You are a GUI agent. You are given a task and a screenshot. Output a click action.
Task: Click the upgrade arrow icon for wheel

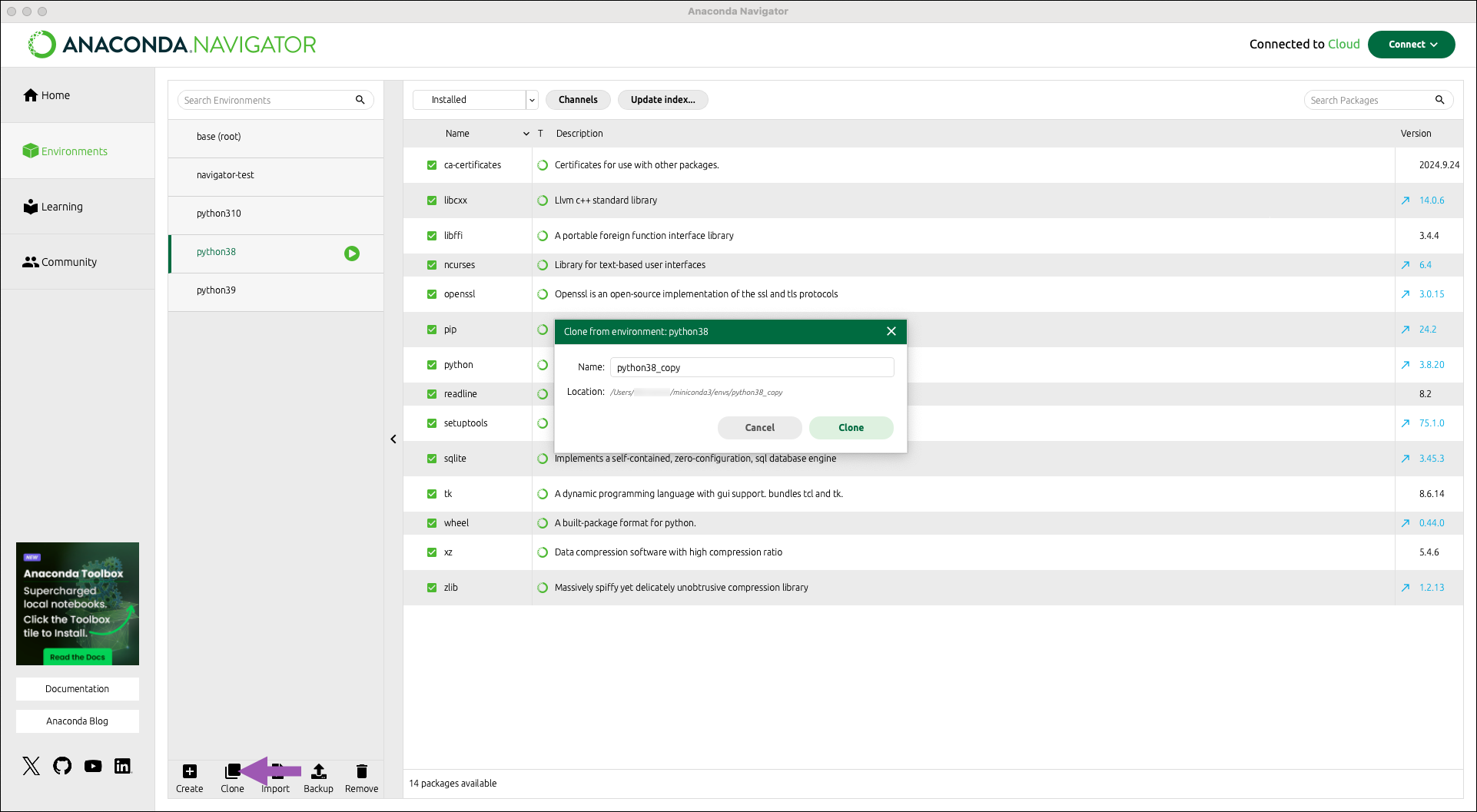(x=1406, y=523)
